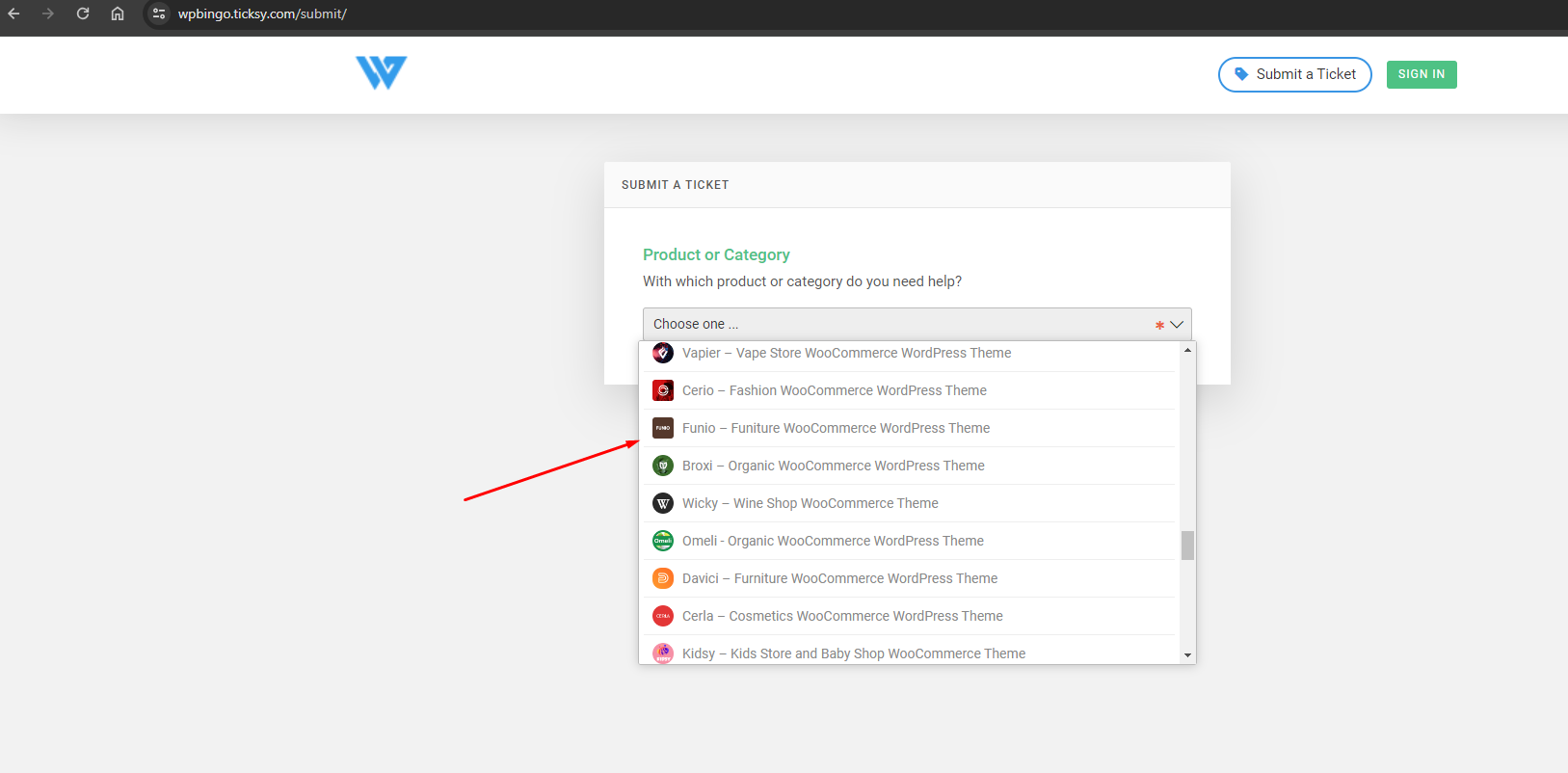This screenshot has width=1568, height=773.
Task: Select Davici – Furniture WooCommerce theme
Action: (x=907, y=578)
